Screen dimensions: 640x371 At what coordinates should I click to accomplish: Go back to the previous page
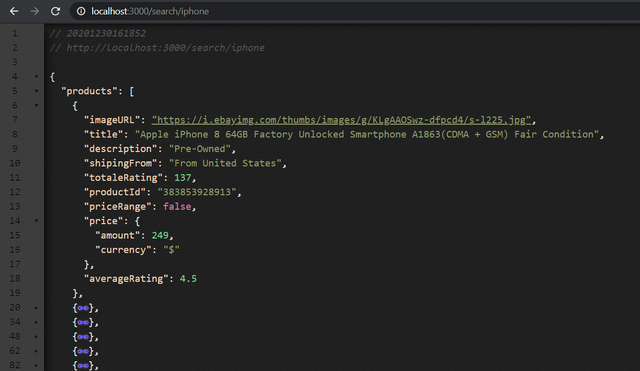tap(14, 11)
